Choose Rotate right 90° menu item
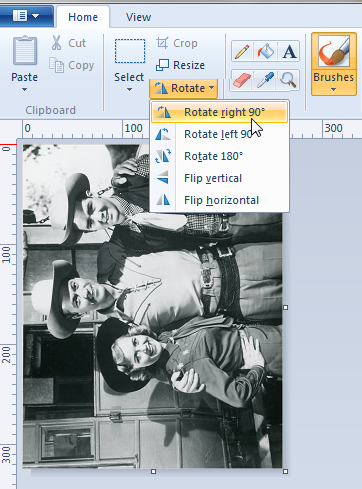Image resolution: width=362 pixels, height=489 pixels. coord(219,112)
